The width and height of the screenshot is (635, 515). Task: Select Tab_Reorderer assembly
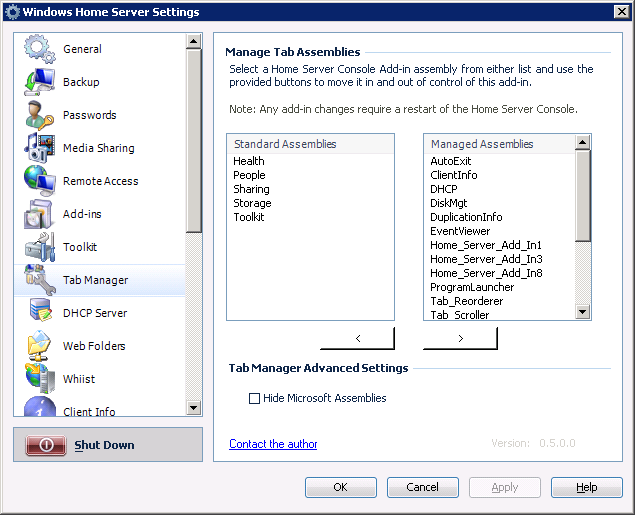pyautogui.click(x=467, y=301)
